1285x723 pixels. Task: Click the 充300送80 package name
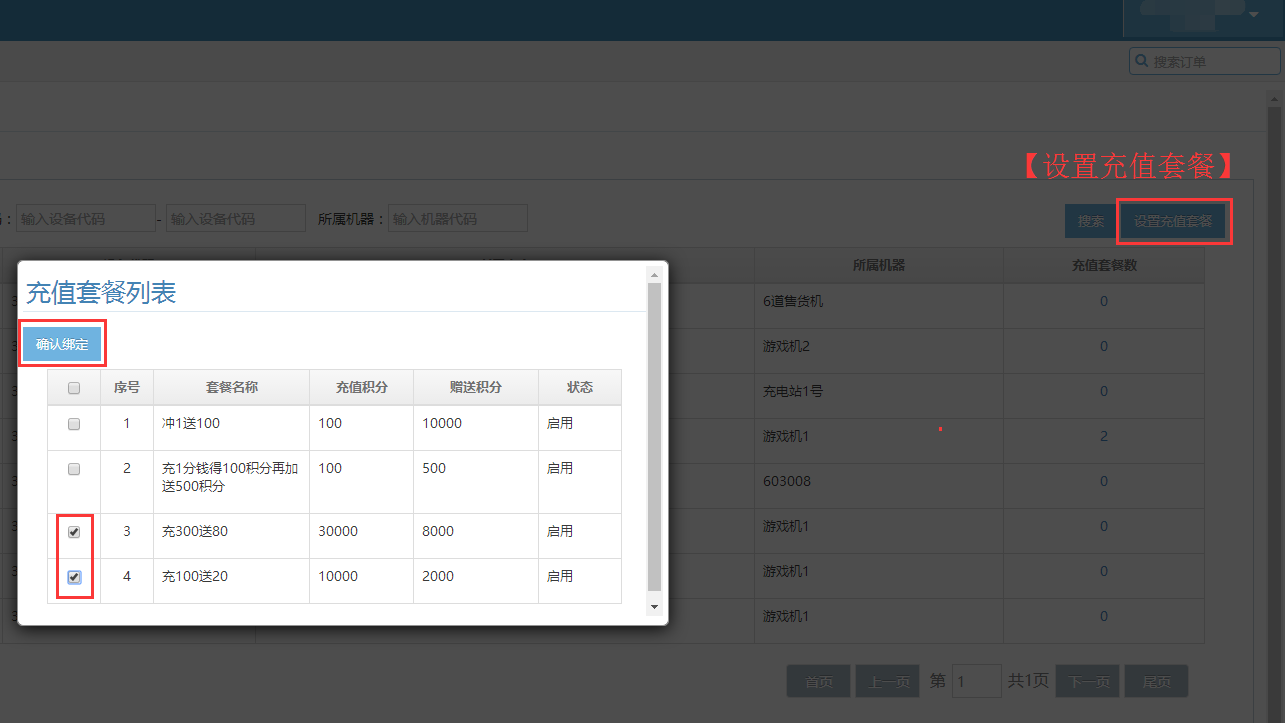(195, 532)
